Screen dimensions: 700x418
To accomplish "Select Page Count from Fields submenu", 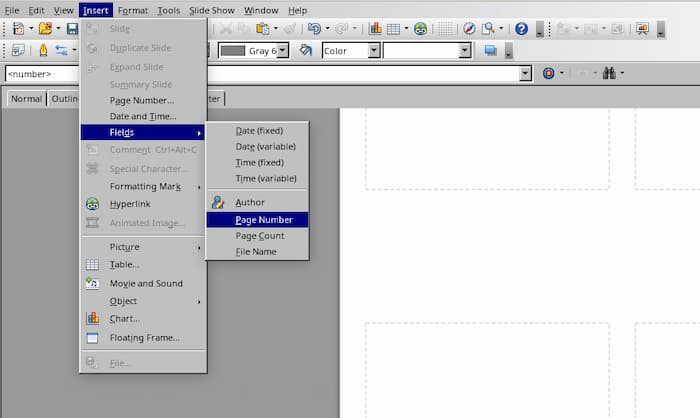I will tap(259, 236).
